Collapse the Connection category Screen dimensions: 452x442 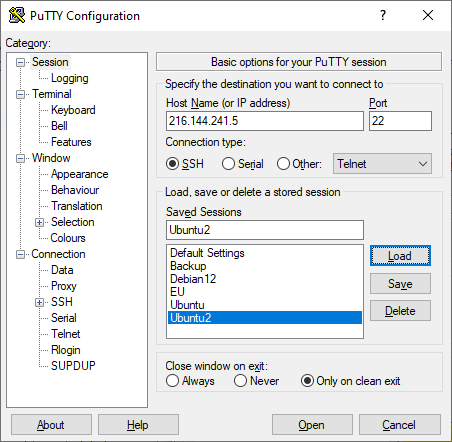21,254
